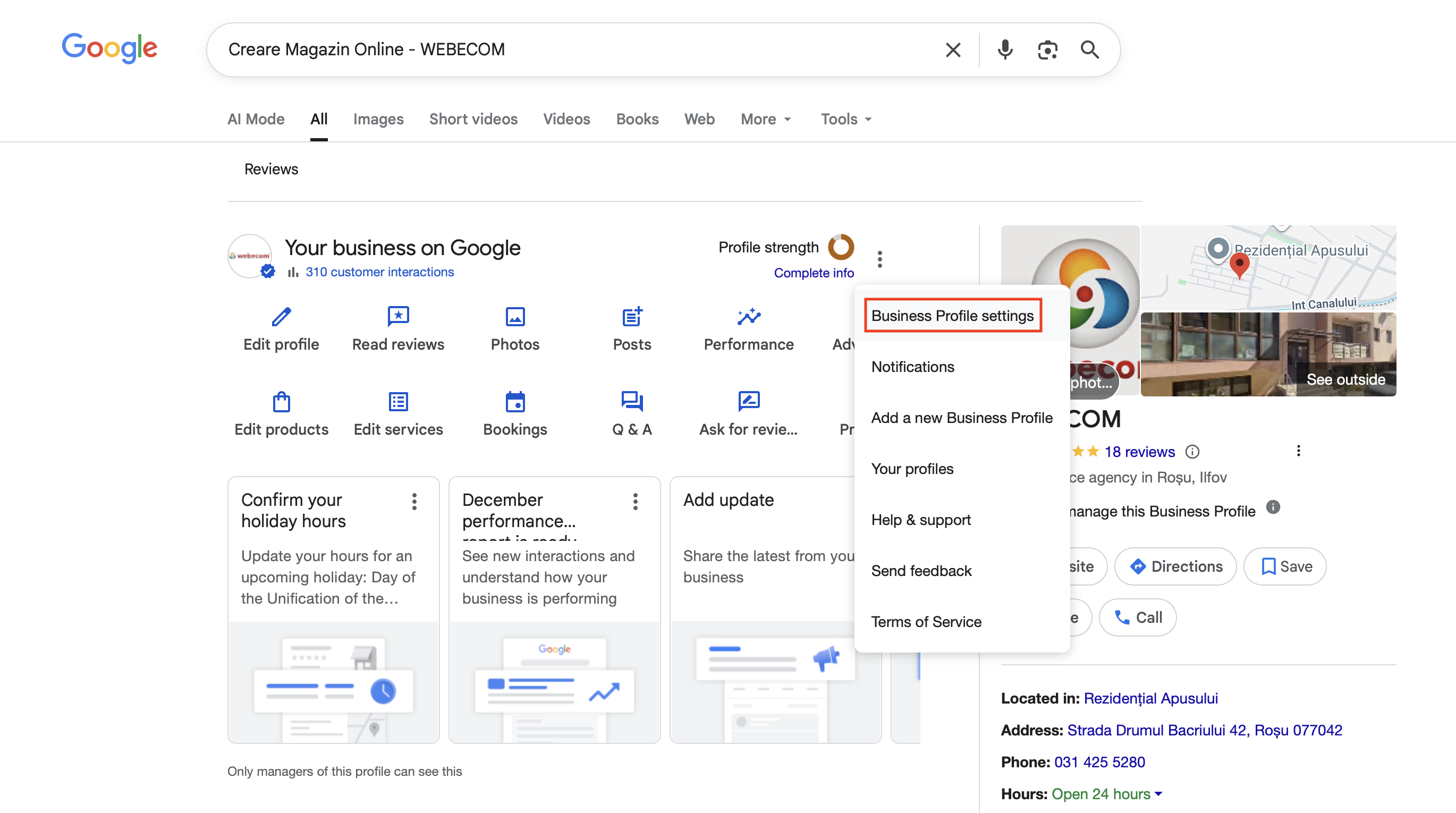Open the Bookings calendar icon
1456x813 pixels.
click(515, 402)
